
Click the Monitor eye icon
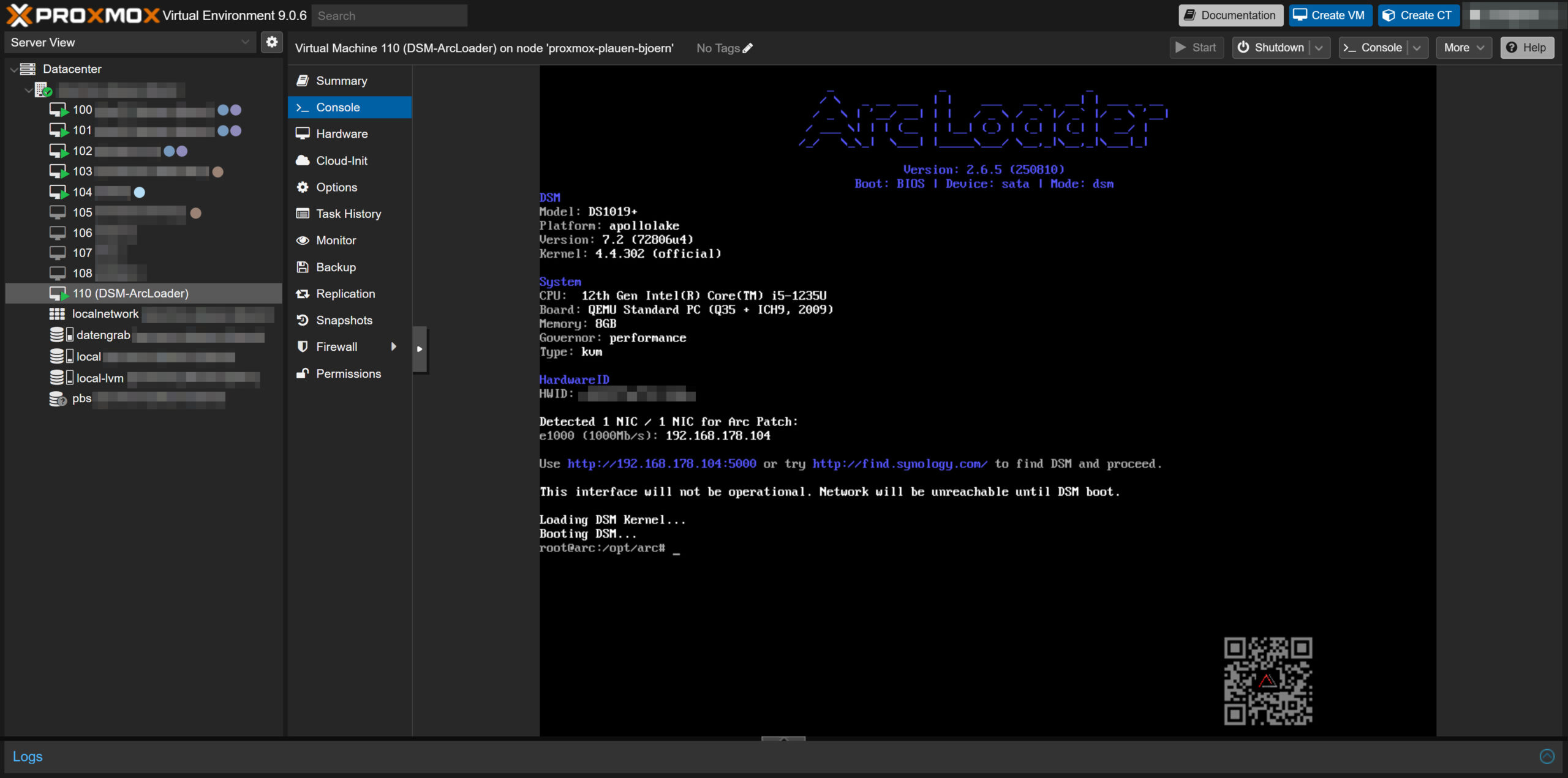[303, 241]
